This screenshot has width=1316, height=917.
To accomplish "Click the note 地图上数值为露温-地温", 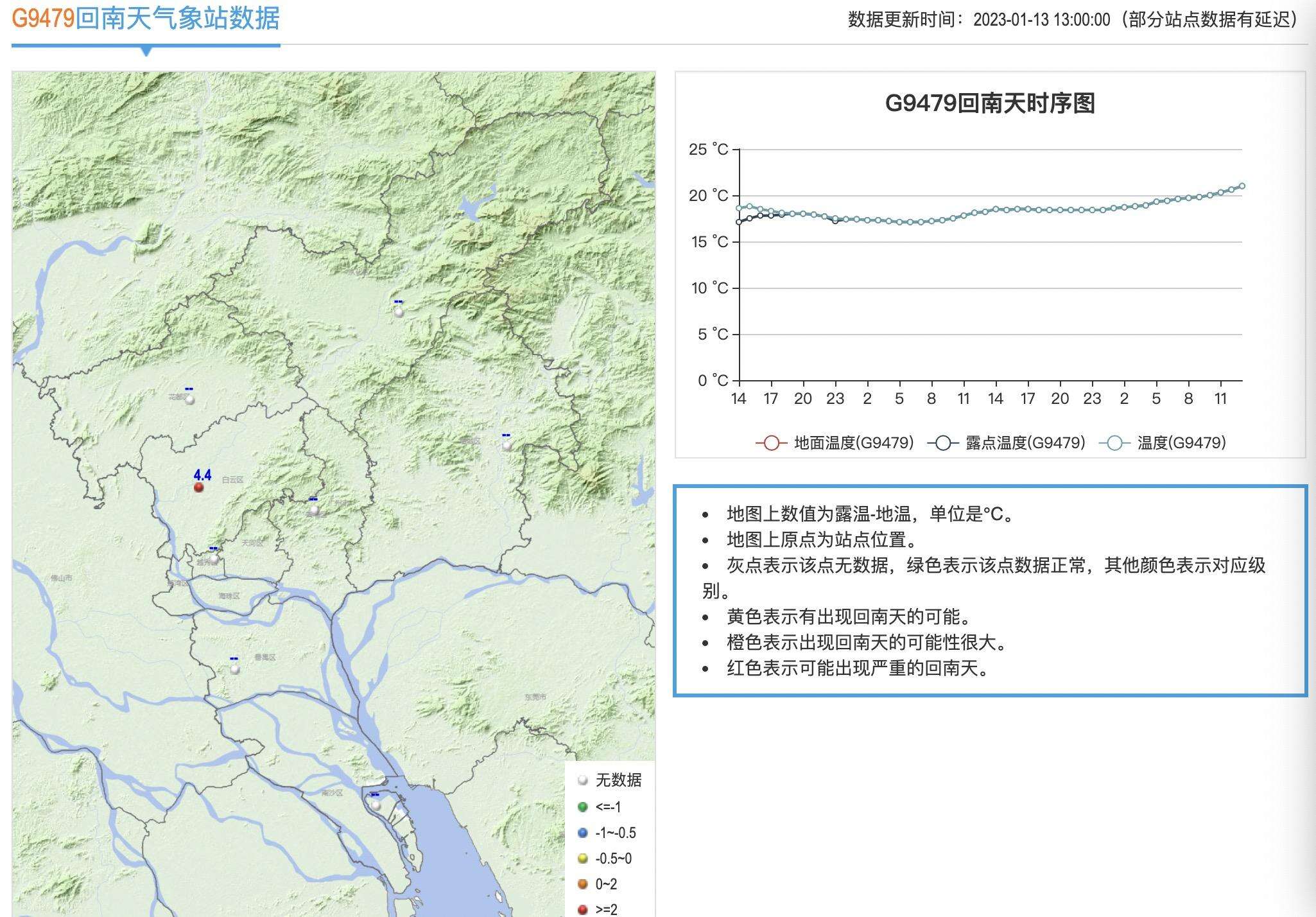I will click(x=871, y=514).
